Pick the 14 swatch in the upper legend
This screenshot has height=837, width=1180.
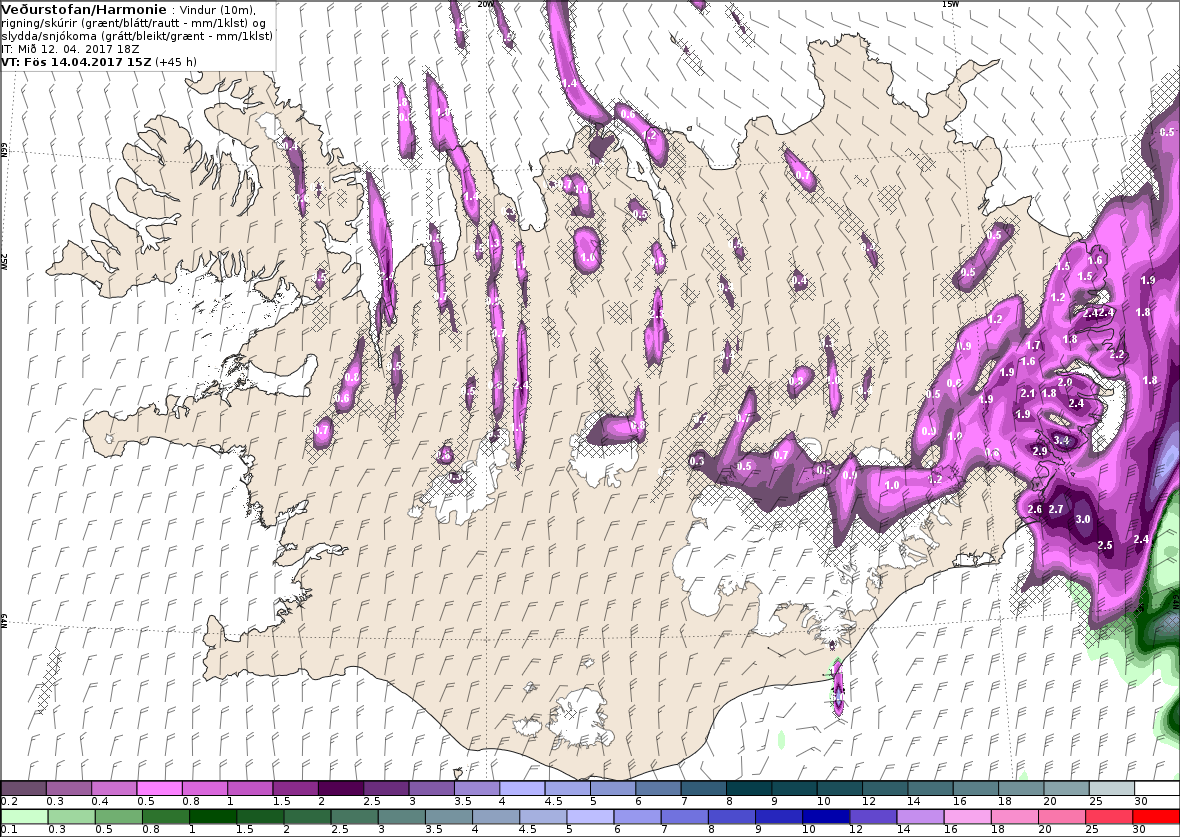[x=930, y=788]
